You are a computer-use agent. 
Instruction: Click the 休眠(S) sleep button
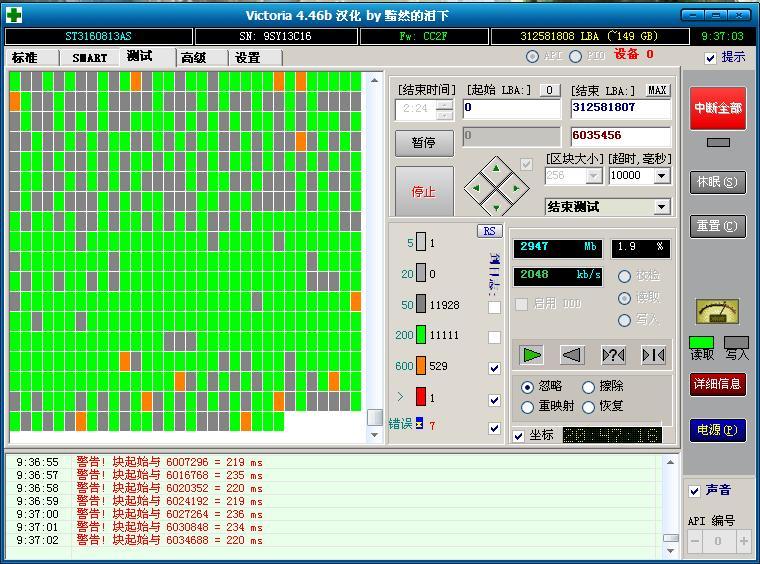[718, 182]
